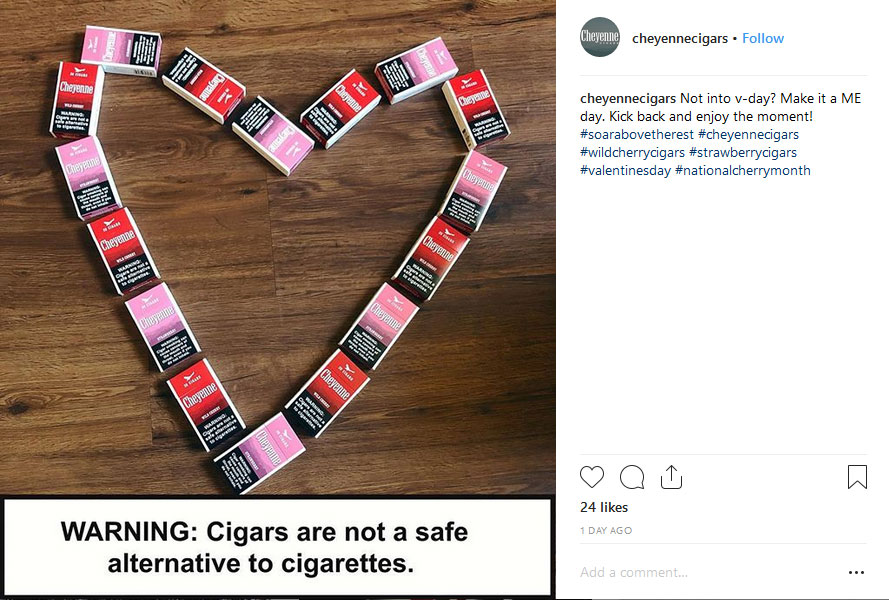Share the post with the share icon
Image resolution: width=889 pixels, height=600 pixels.
(671, 477)
